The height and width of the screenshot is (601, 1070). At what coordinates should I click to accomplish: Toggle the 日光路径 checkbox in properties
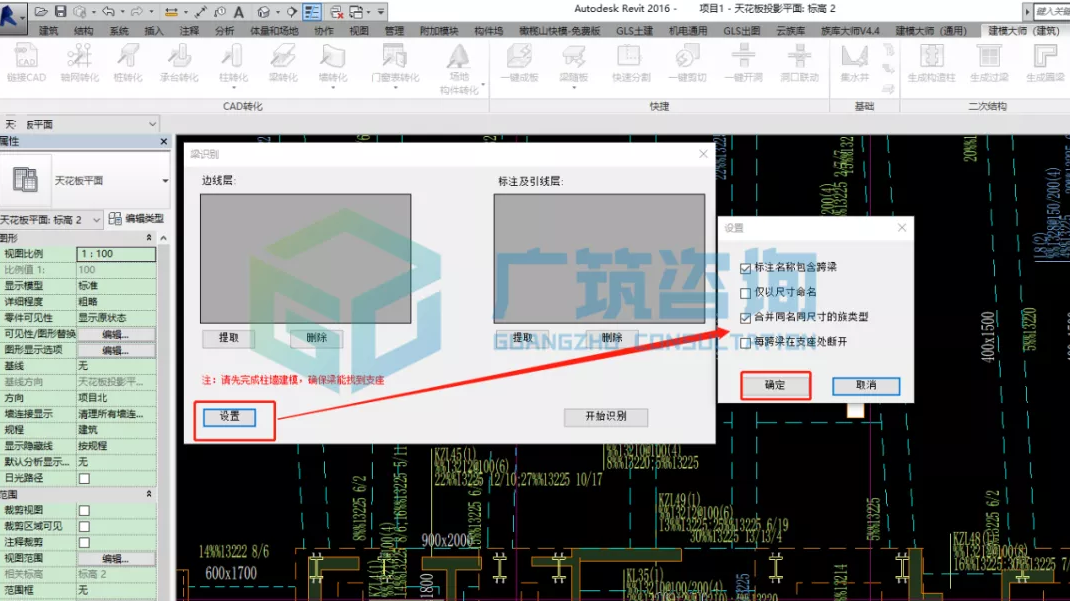(x=84, y=478)
